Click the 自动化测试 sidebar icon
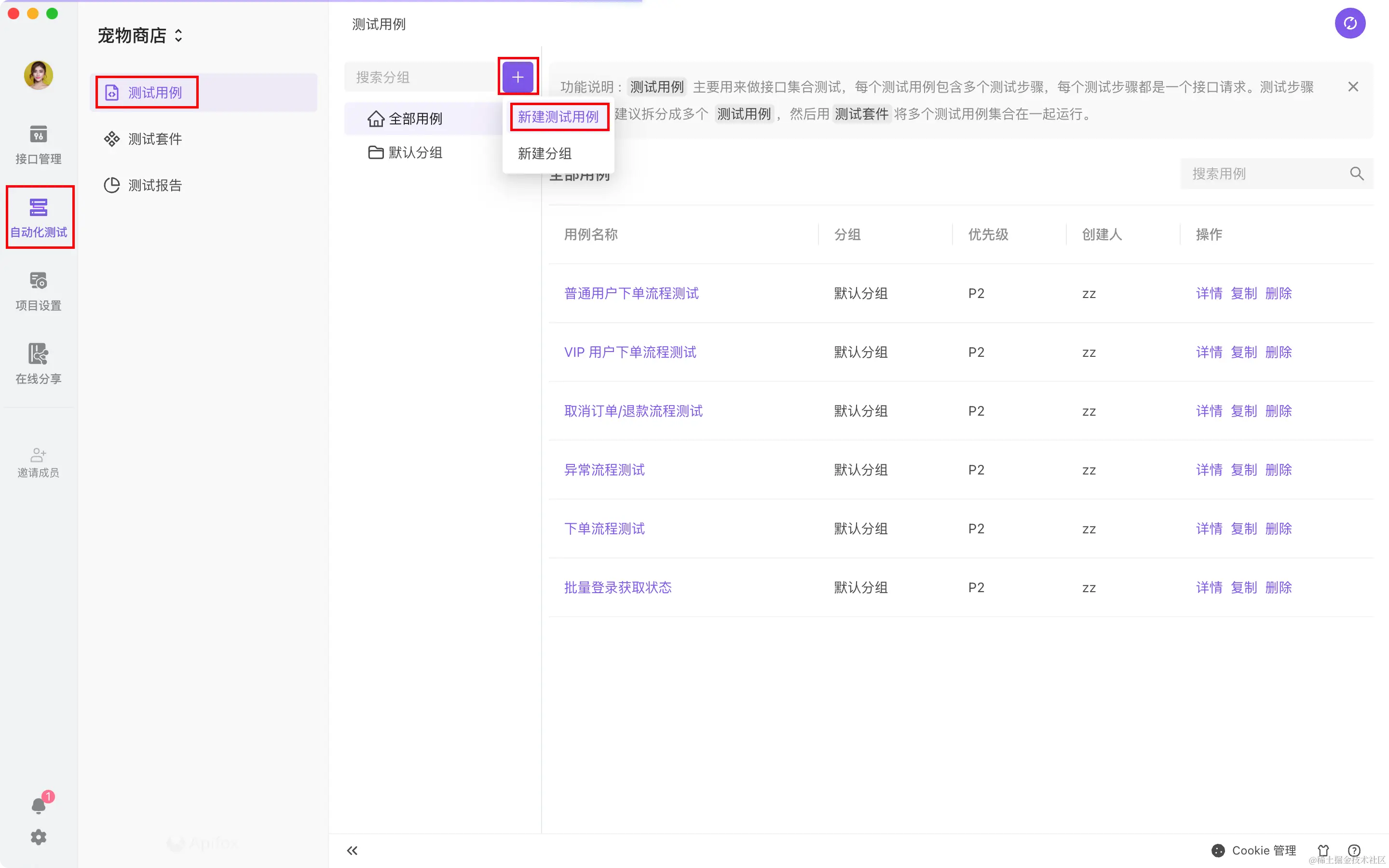1389x868 pixels. (x=39, y=217)
